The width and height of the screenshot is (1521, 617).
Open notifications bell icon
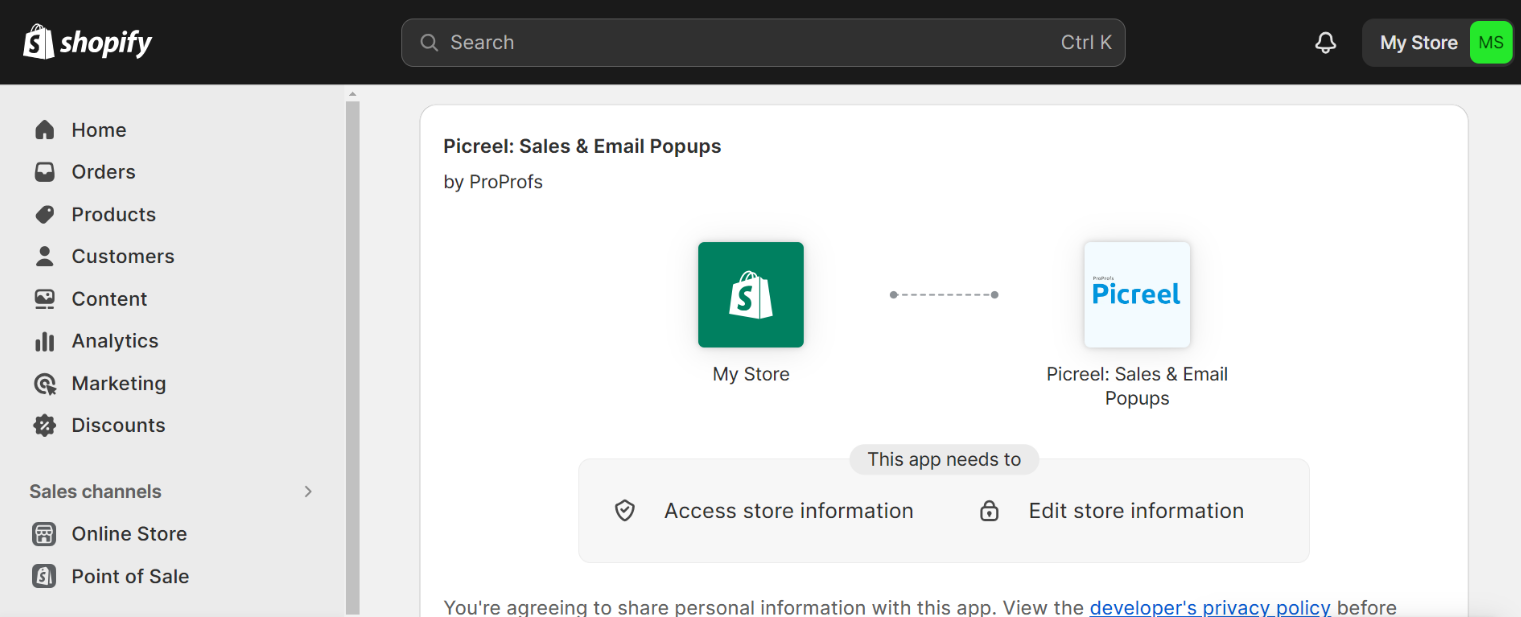tap(1326, 43)
